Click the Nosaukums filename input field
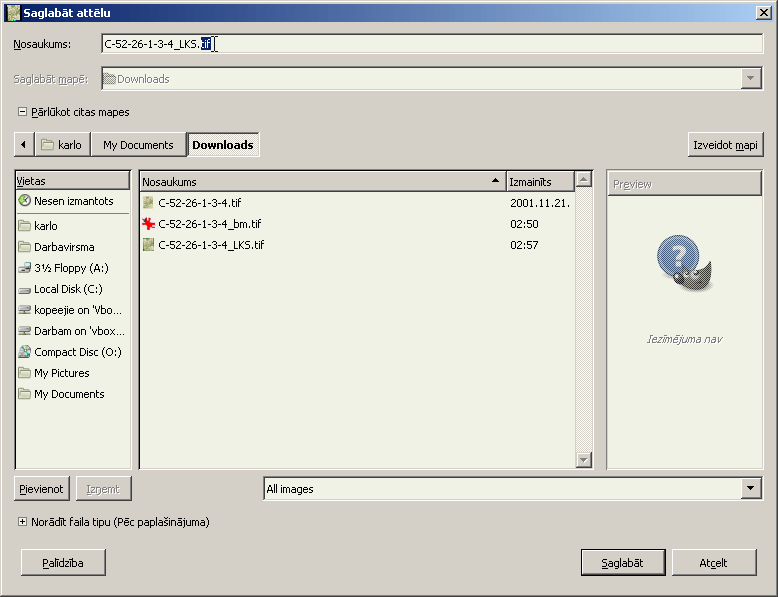778x597 pixels. click(x=432, y=44)
